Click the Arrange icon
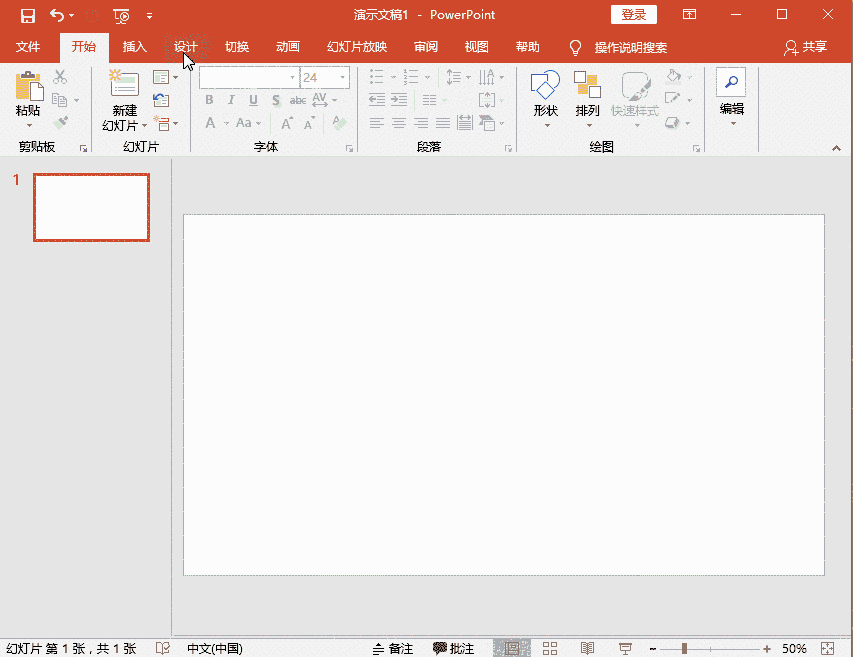Screen dimensions: 853x657 coord(587,85)
